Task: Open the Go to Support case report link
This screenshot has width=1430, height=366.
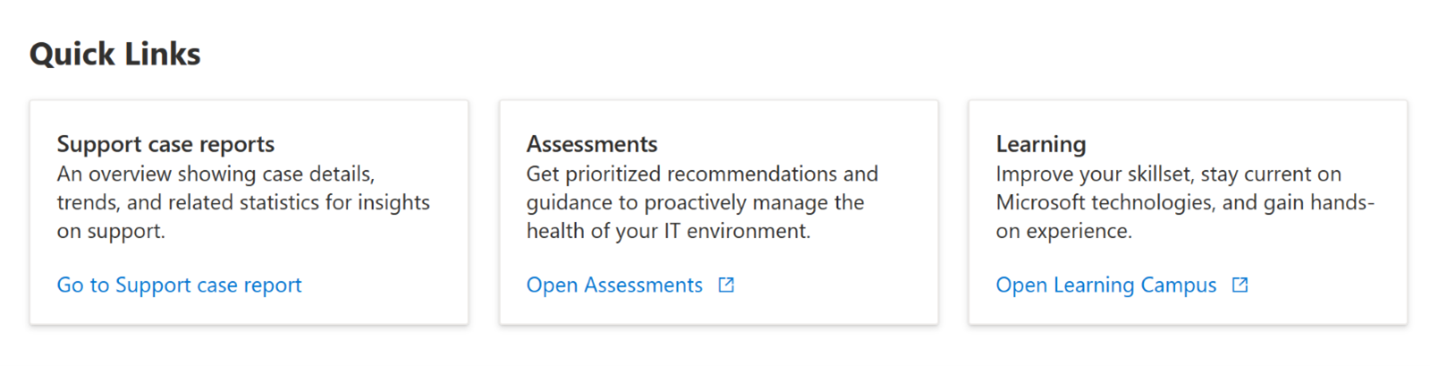Action: 179,285
